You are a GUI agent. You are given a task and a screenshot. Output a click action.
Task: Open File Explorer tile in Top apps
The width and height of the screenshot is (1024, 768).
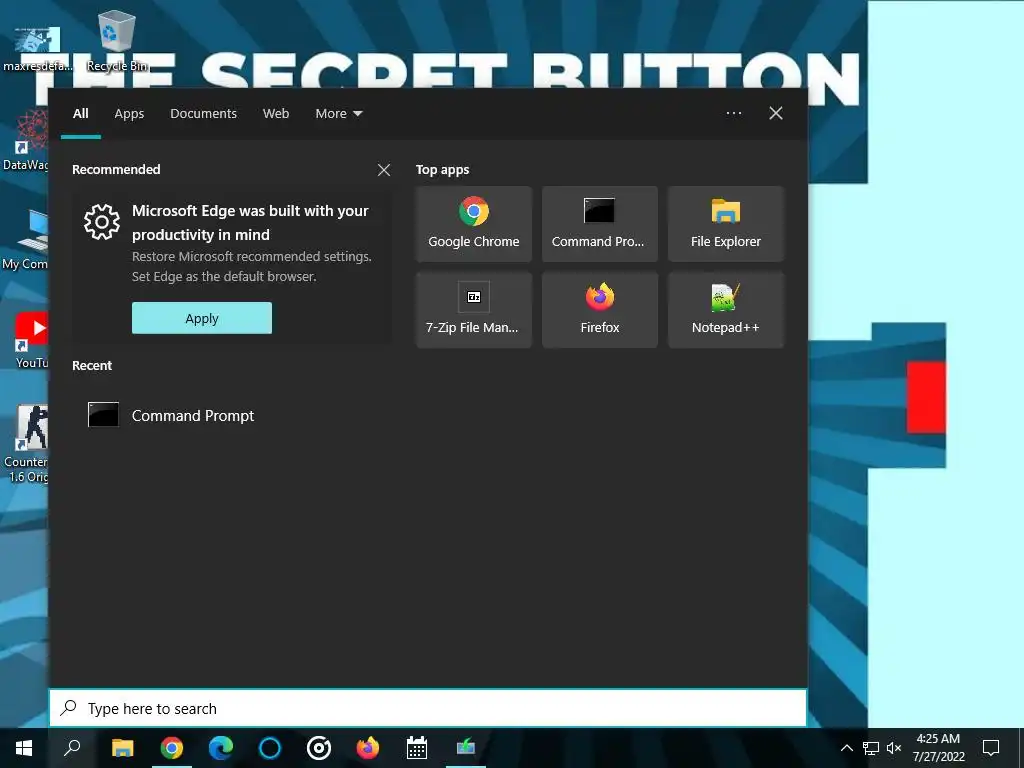coord(726,224)
